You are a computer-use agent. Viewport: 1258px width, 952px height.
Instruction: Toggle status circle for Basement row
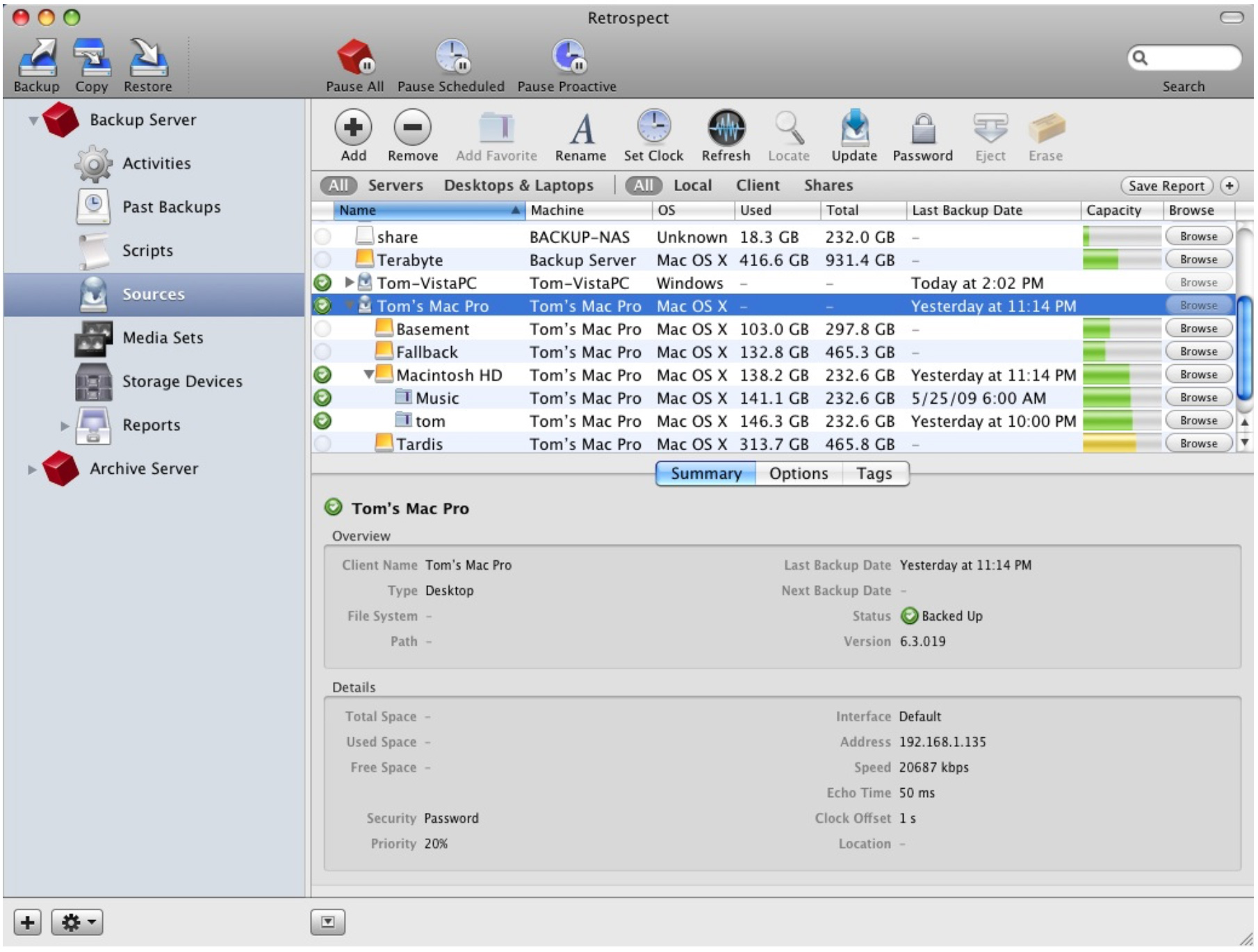322,329
